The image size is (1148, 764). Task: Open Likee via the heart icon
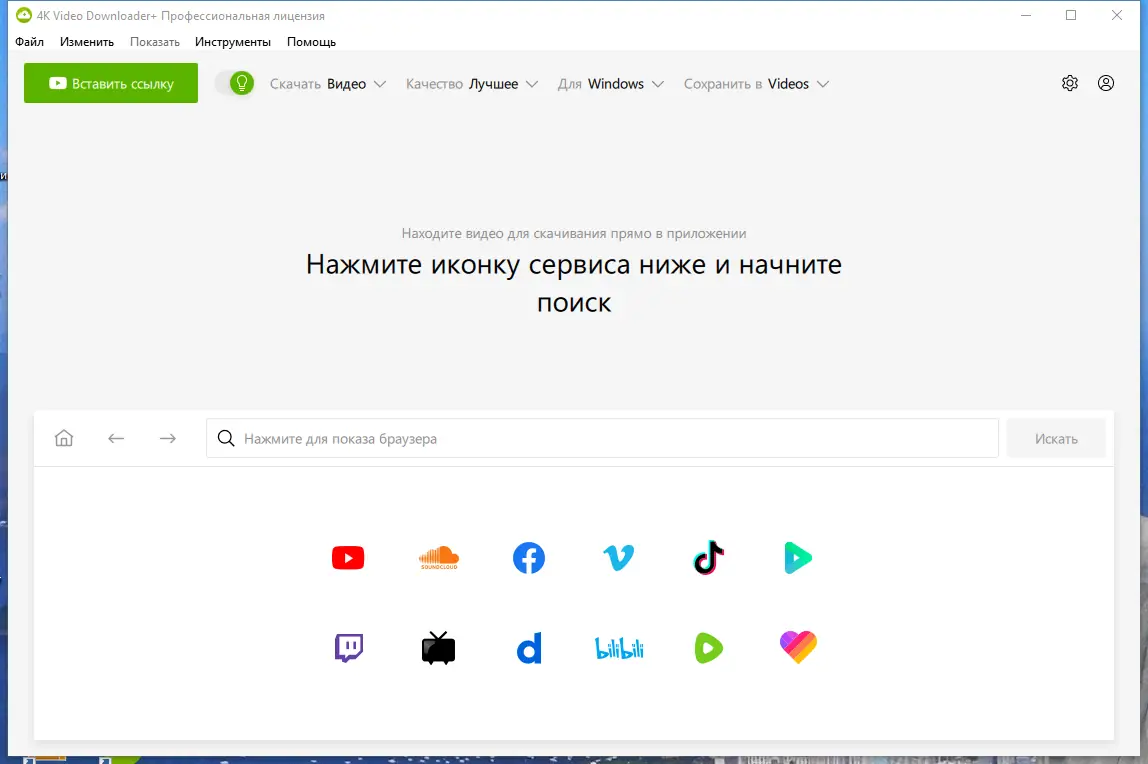pos(797,647)
